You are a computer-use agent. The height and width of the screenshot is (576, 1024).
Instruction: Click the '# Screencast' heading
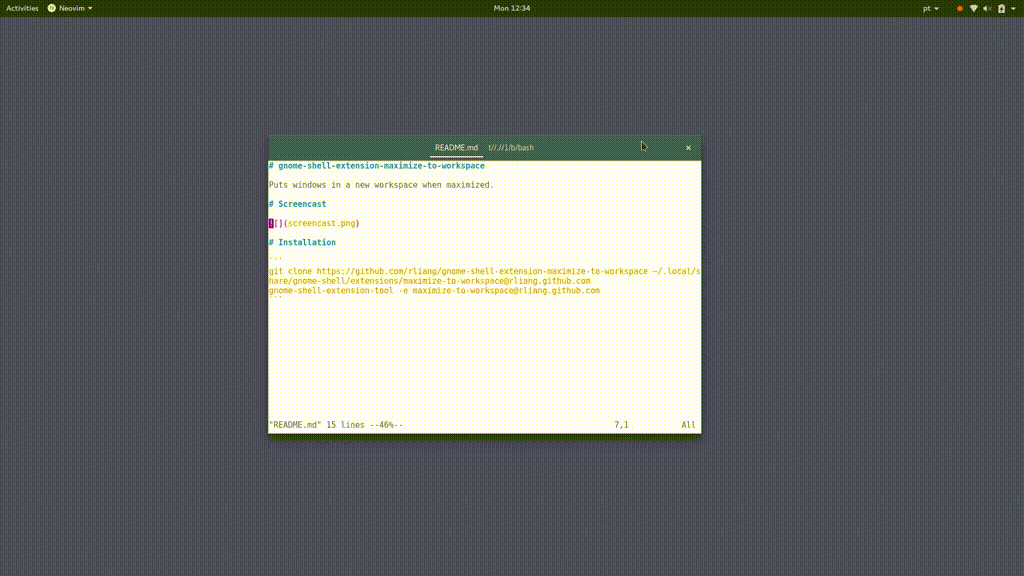297,204
